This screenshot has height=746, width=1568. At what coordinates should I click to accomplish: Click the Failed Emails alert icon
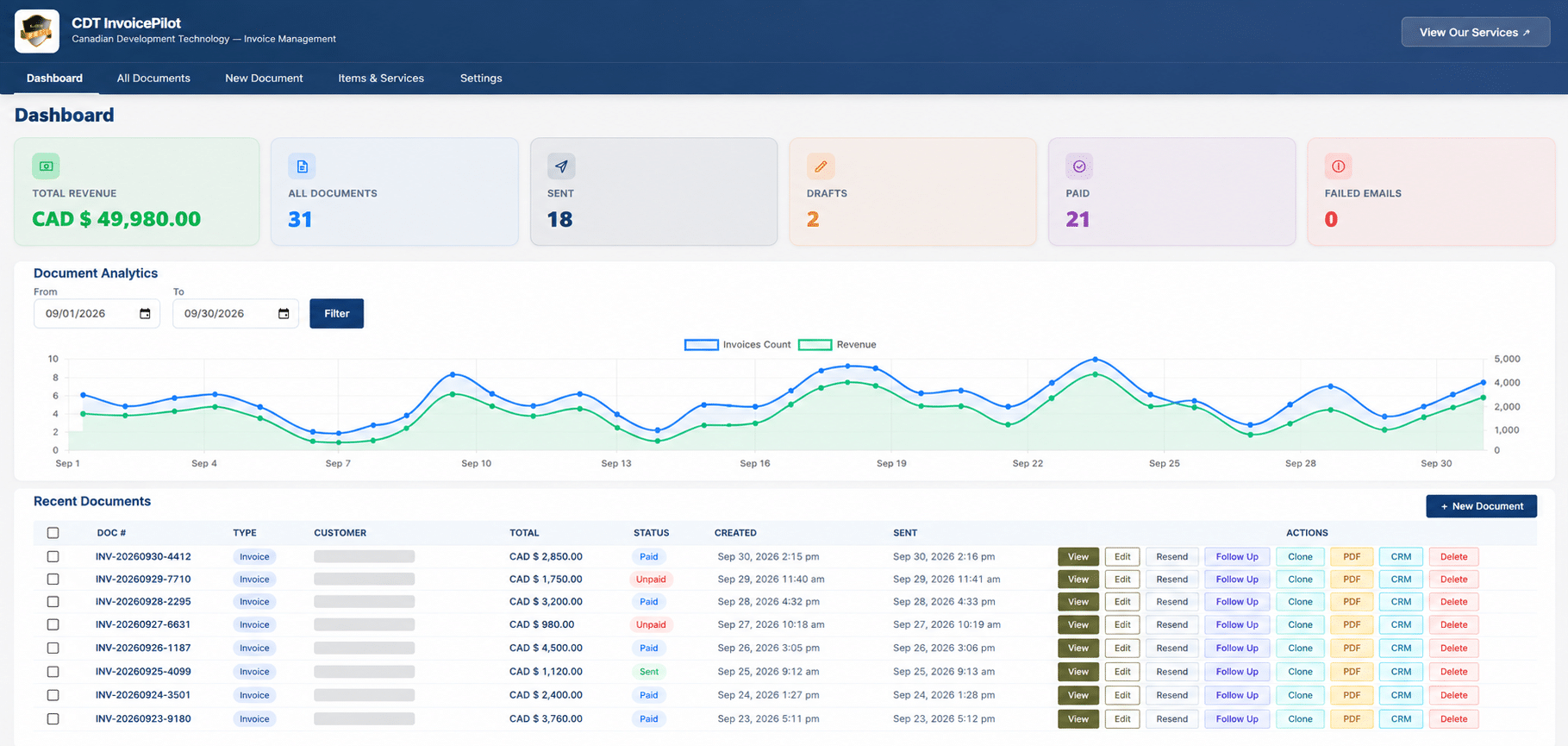[1339, 166]
